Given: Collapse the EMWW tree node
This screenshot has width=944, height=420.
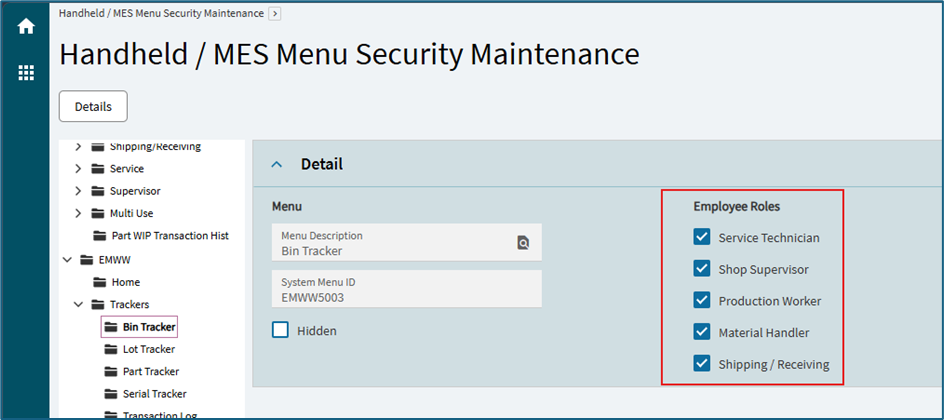Looking at the screenshot, I should (67, 260).
